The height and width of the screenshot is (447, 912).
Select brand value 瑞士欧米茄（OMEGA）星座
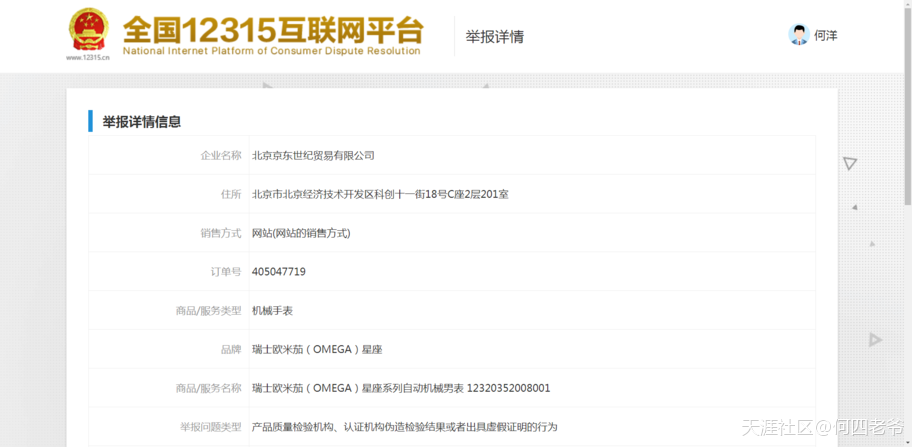pyautogui.click(x=317, y=349)
